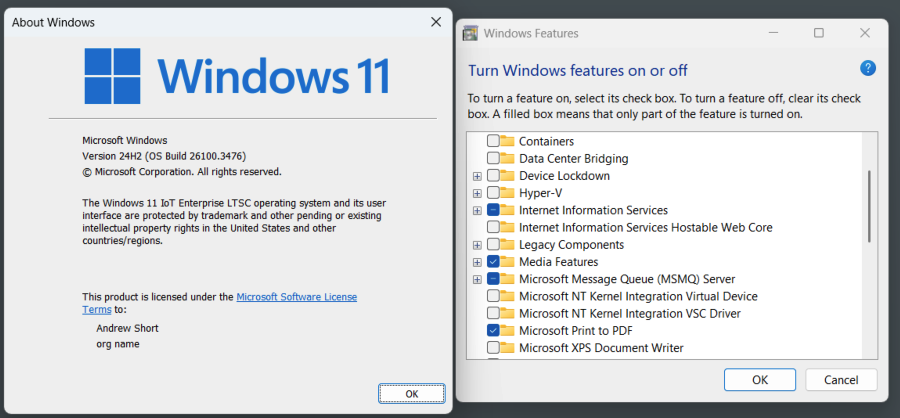Toggle the Internet Information Services checkbox
This screenshot has width=900, height=418.
coord(493,210)
